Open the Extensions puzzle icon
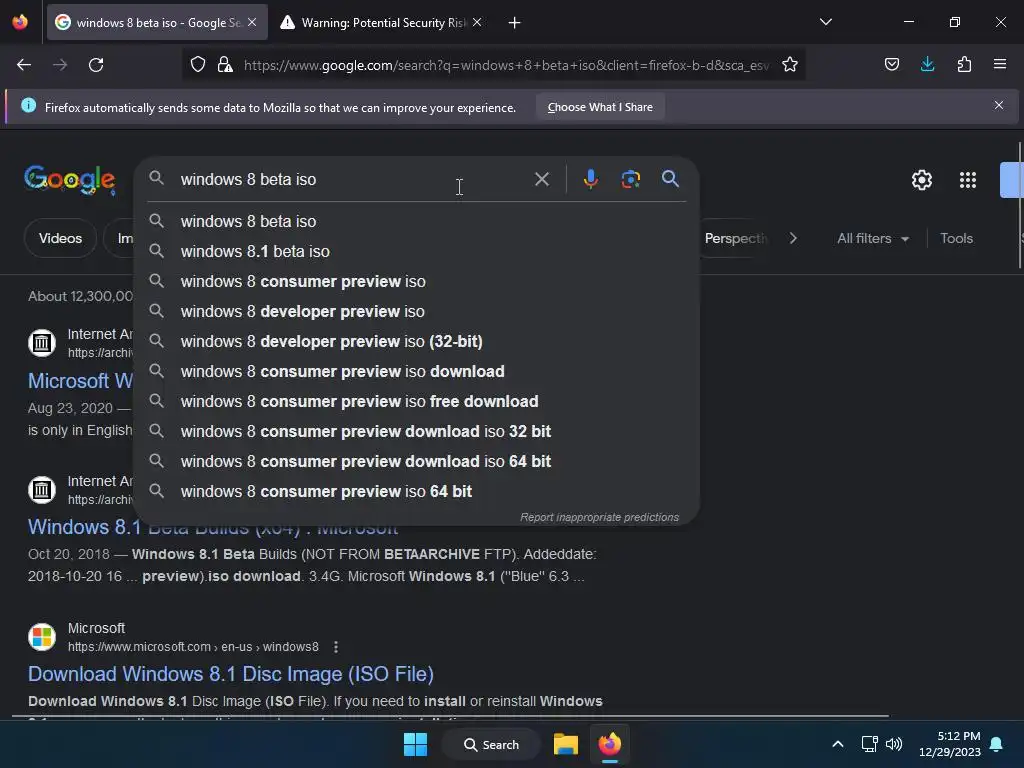This screenshot has width=1024, height=768. click(964, 65)
